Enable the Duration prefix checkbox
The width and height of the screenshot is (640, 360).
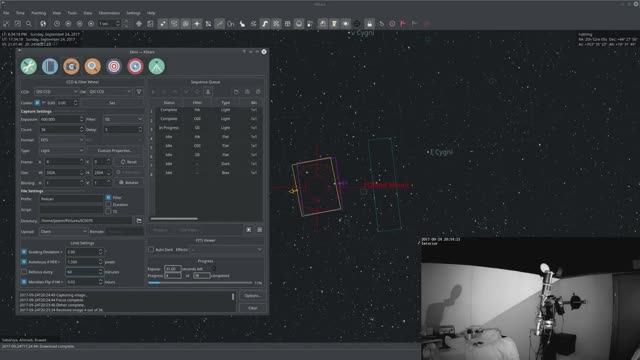click(x=108, y=204)
